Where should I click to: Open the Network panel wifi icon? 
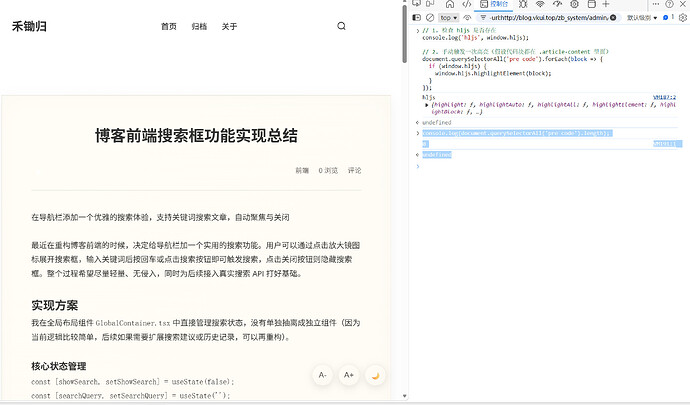(x=540, y=5)
